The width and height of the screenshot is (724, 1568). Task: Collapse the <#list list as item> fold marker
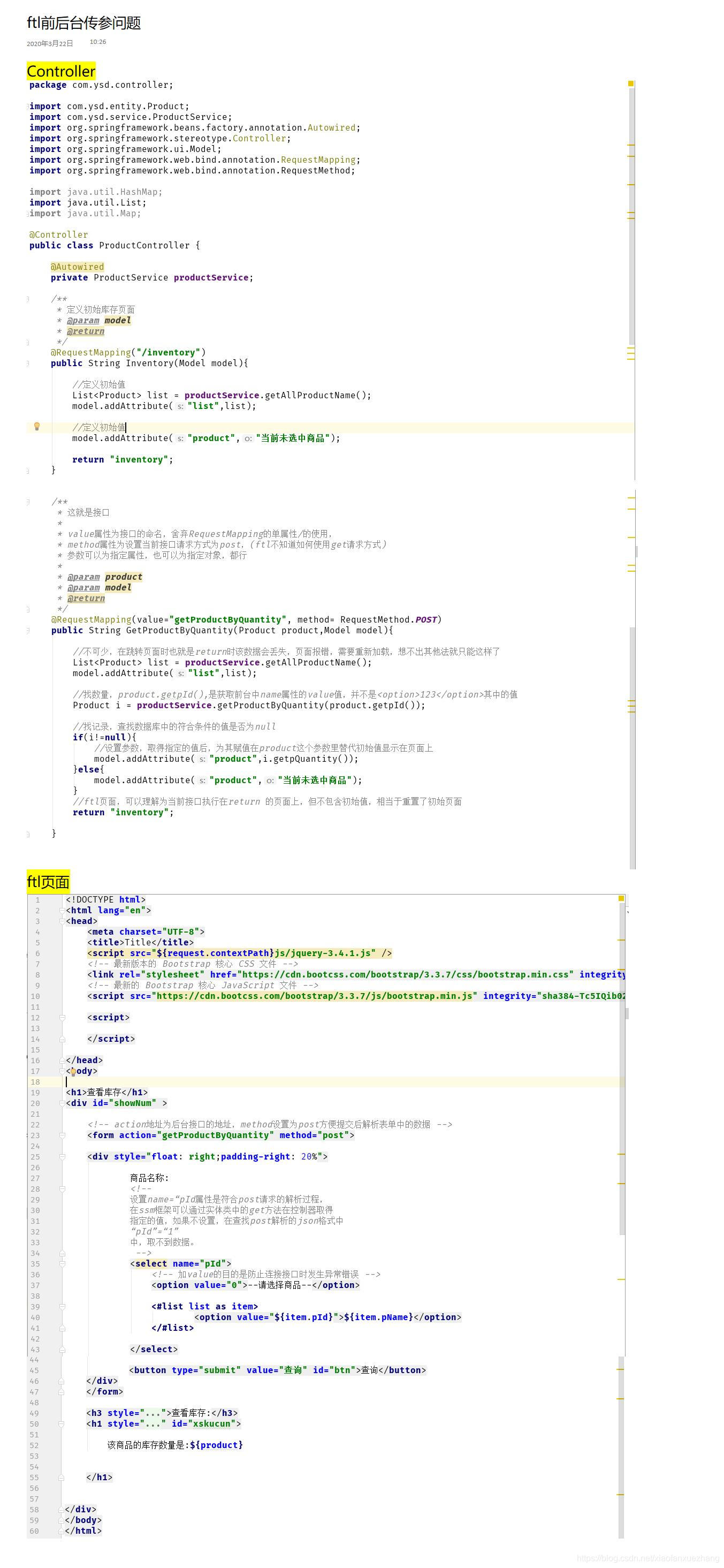click(62, 1306)
